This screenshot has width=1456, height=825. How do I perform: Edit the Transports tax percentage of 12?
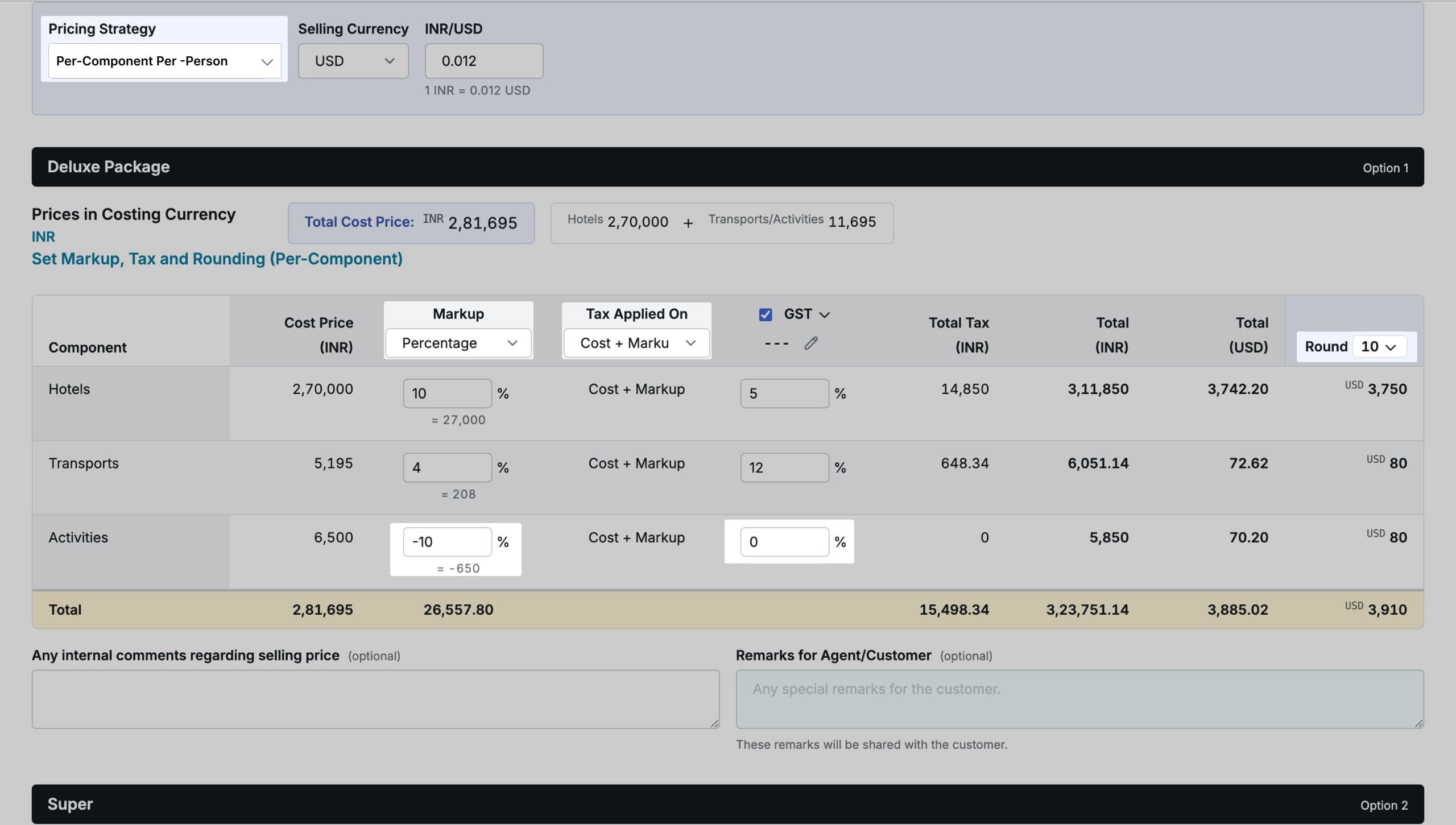tap(784, 467)
